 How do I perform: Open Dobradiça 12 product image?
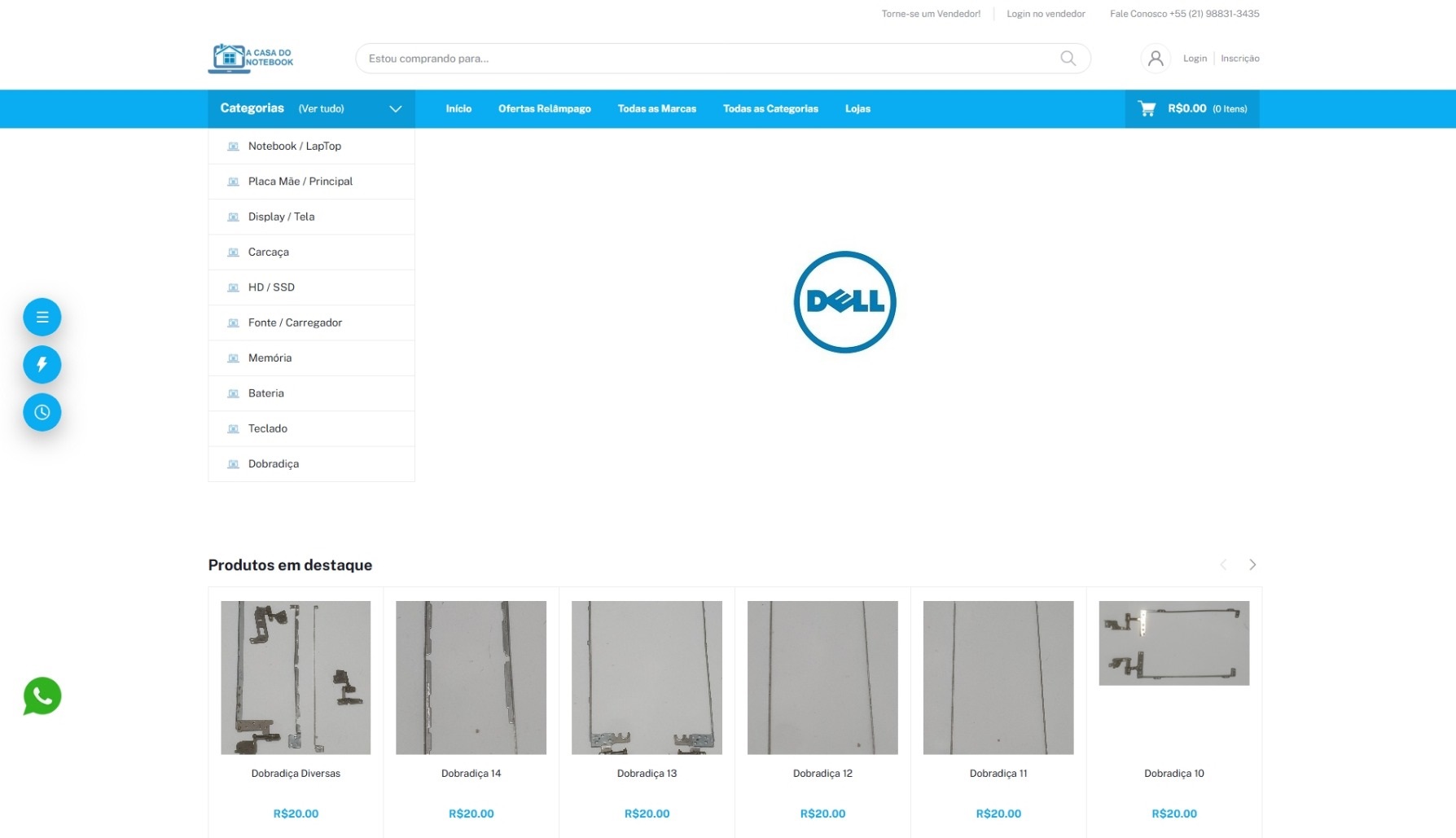pyautogui.click(x=822, y=678)
